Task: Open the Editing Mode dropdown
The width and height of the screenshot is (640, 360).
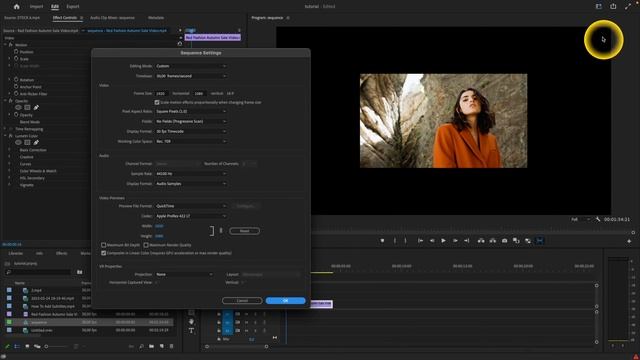Action: [191, 66]
